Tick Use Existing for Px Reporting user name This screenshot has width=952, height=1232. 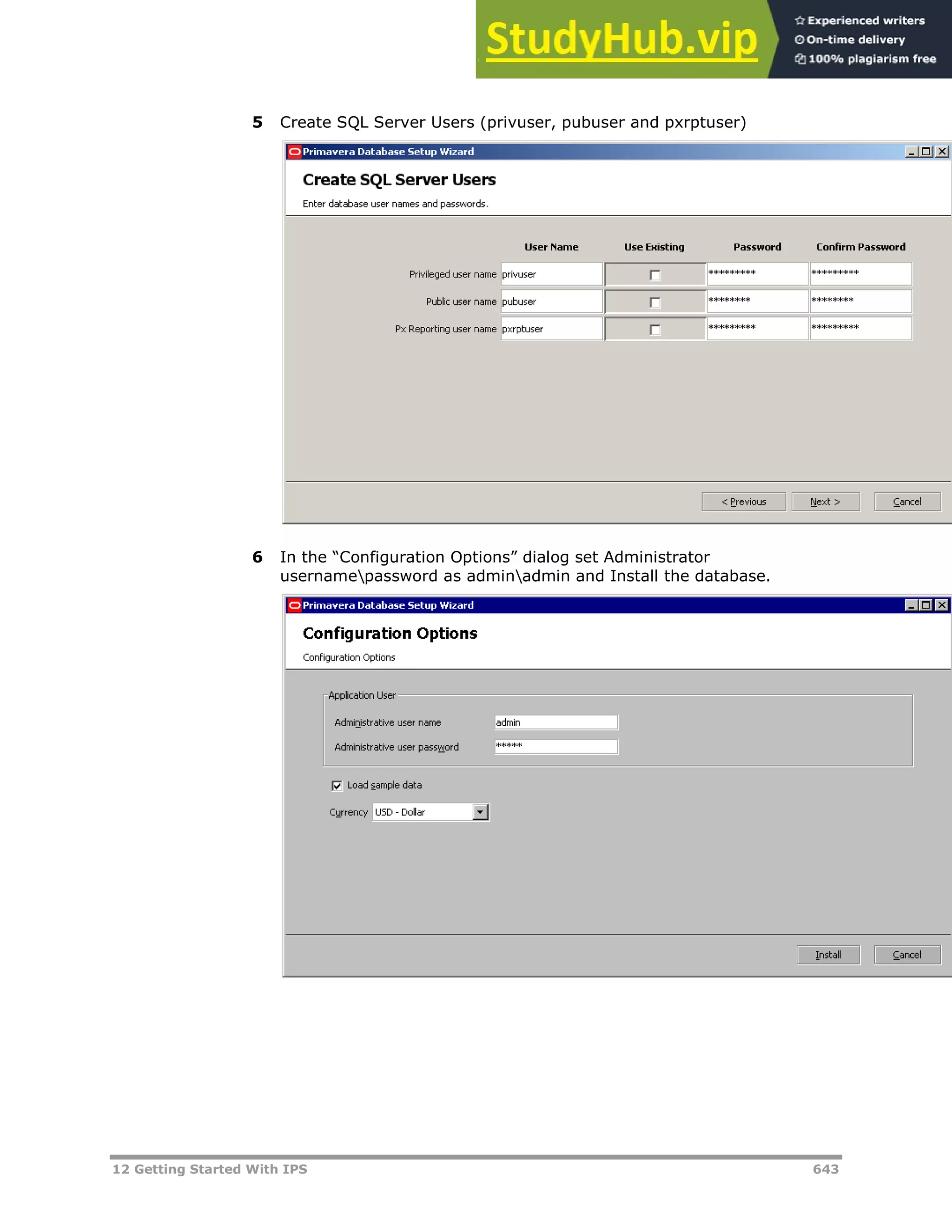click(655, 330)
